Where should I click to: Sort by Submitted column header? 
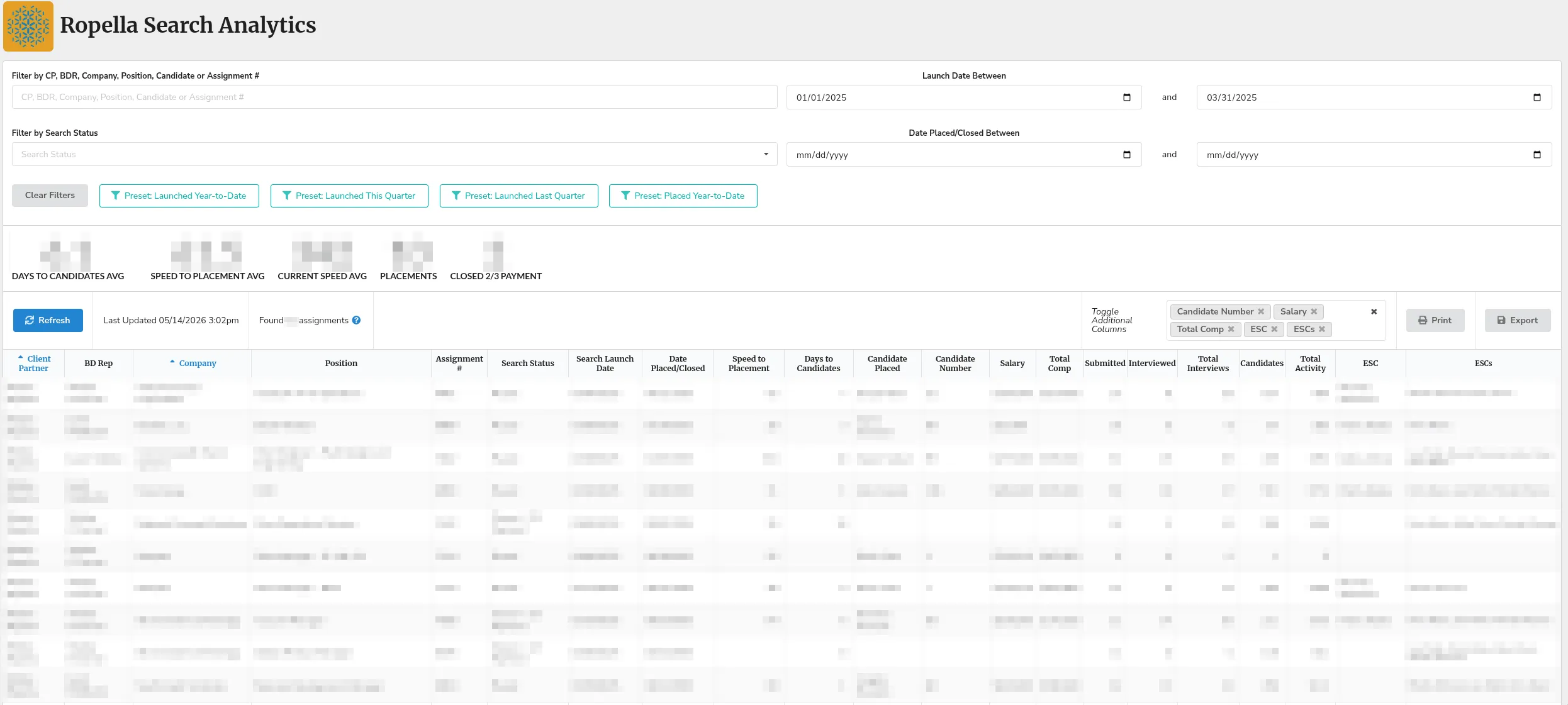pyautogui.click(x=1105, y=364)
